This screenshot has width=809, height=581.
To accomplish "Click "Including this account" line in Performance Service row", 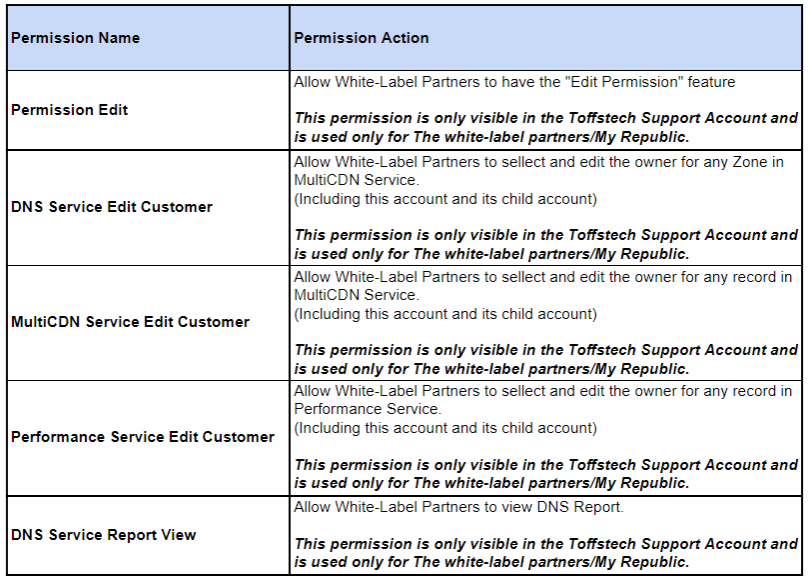I will coord(445,428).
